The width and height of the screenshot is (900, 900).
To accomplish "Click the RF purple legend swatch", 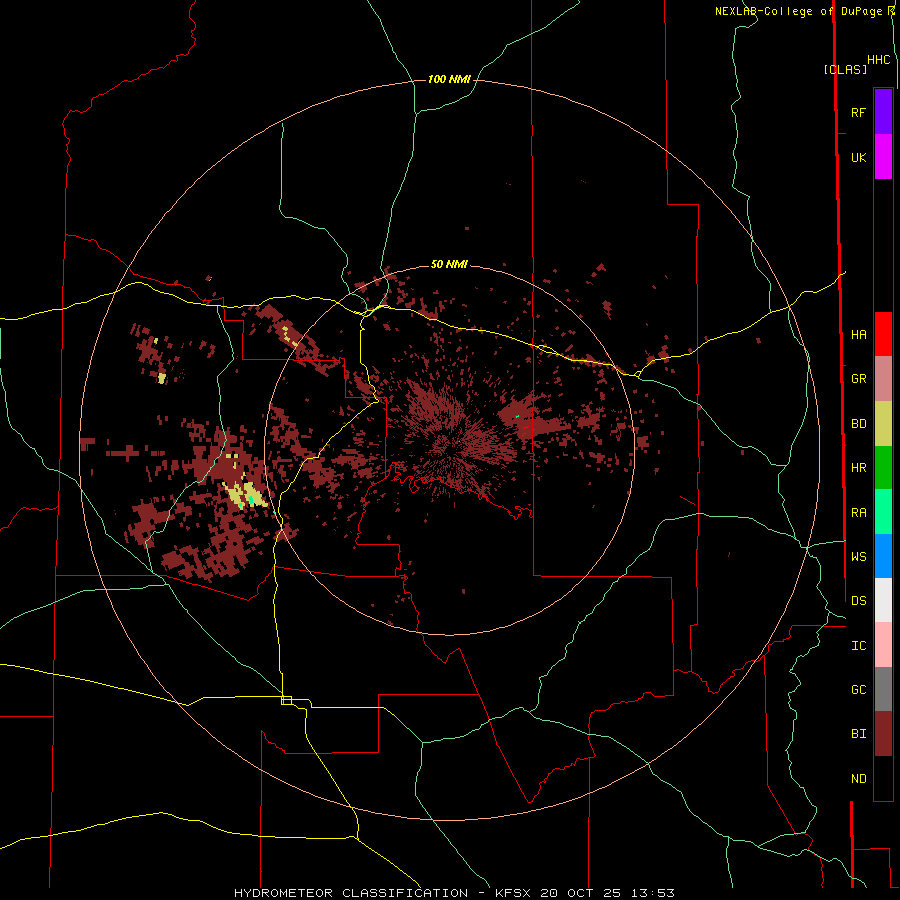I will coord(883,112).
